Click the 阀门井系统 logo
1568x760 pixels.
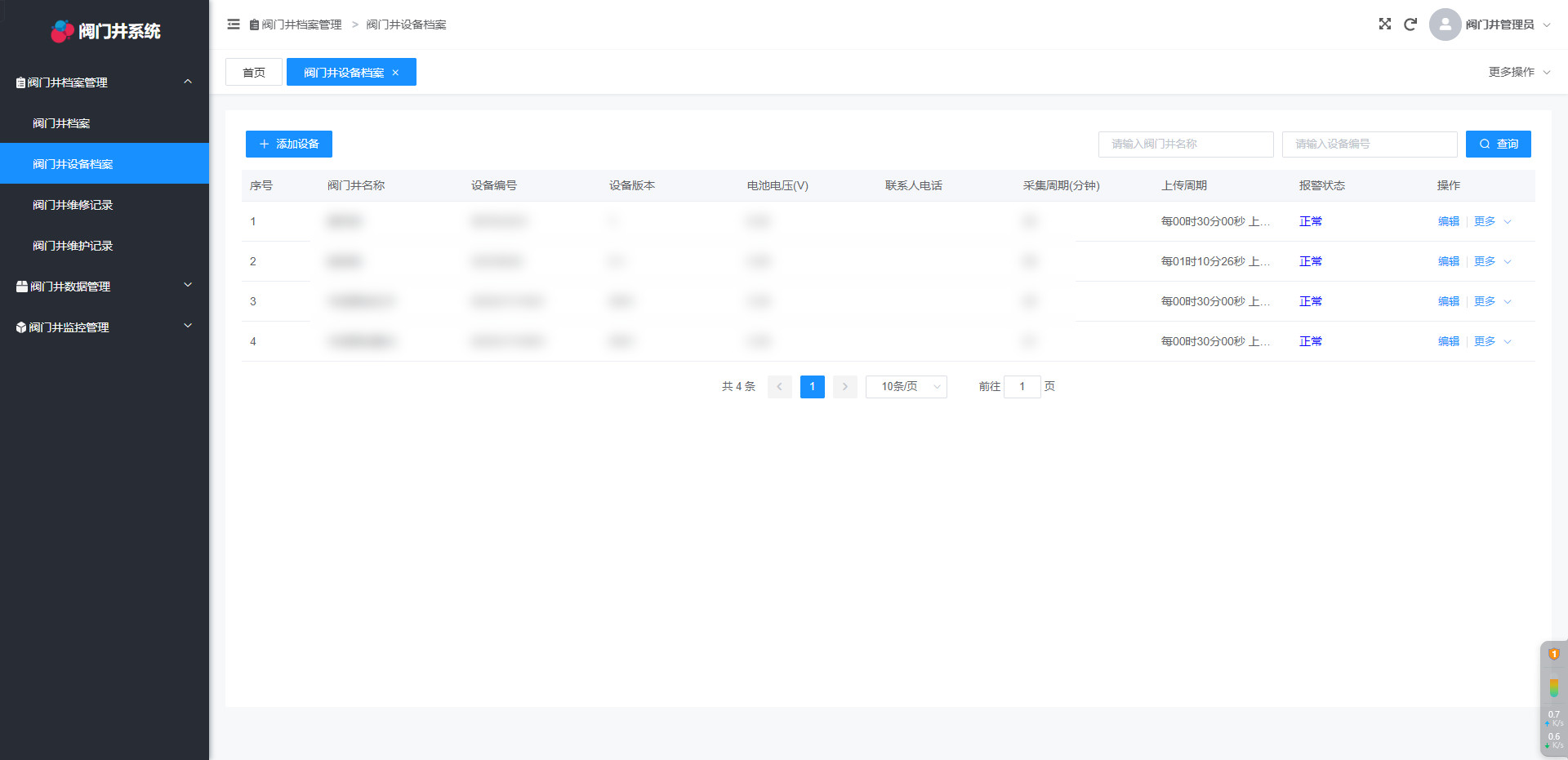click(x=105, y=31)
